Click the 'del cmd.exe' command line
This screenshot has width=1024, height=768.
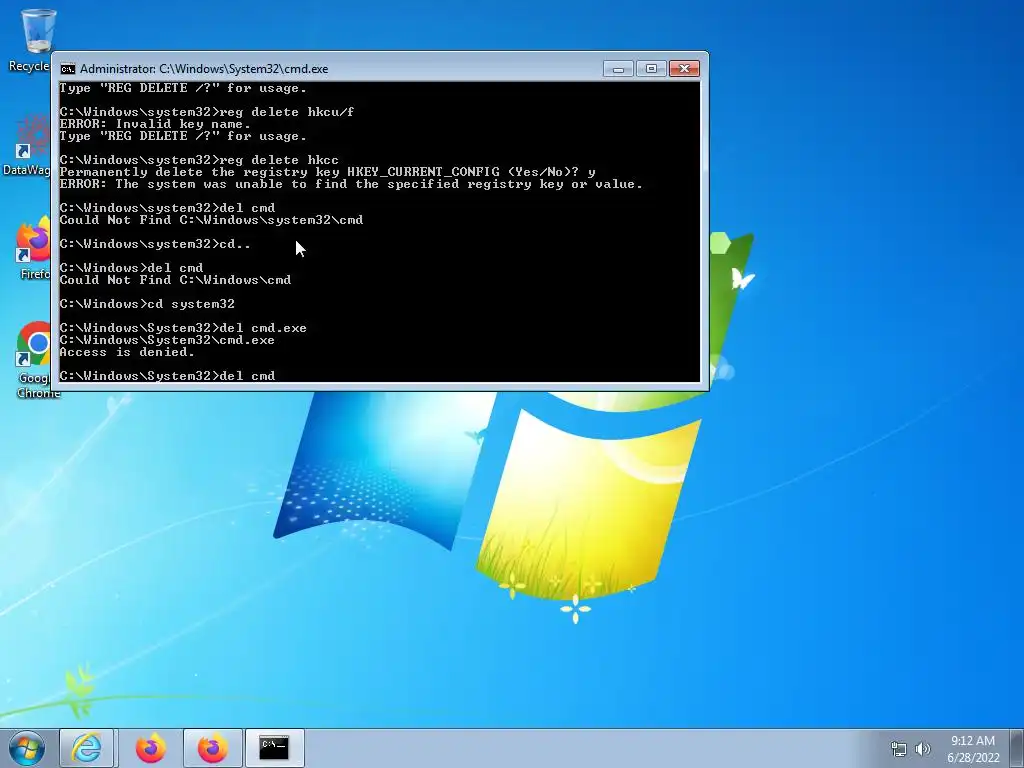pyautogui.click(x=183, y=328)
